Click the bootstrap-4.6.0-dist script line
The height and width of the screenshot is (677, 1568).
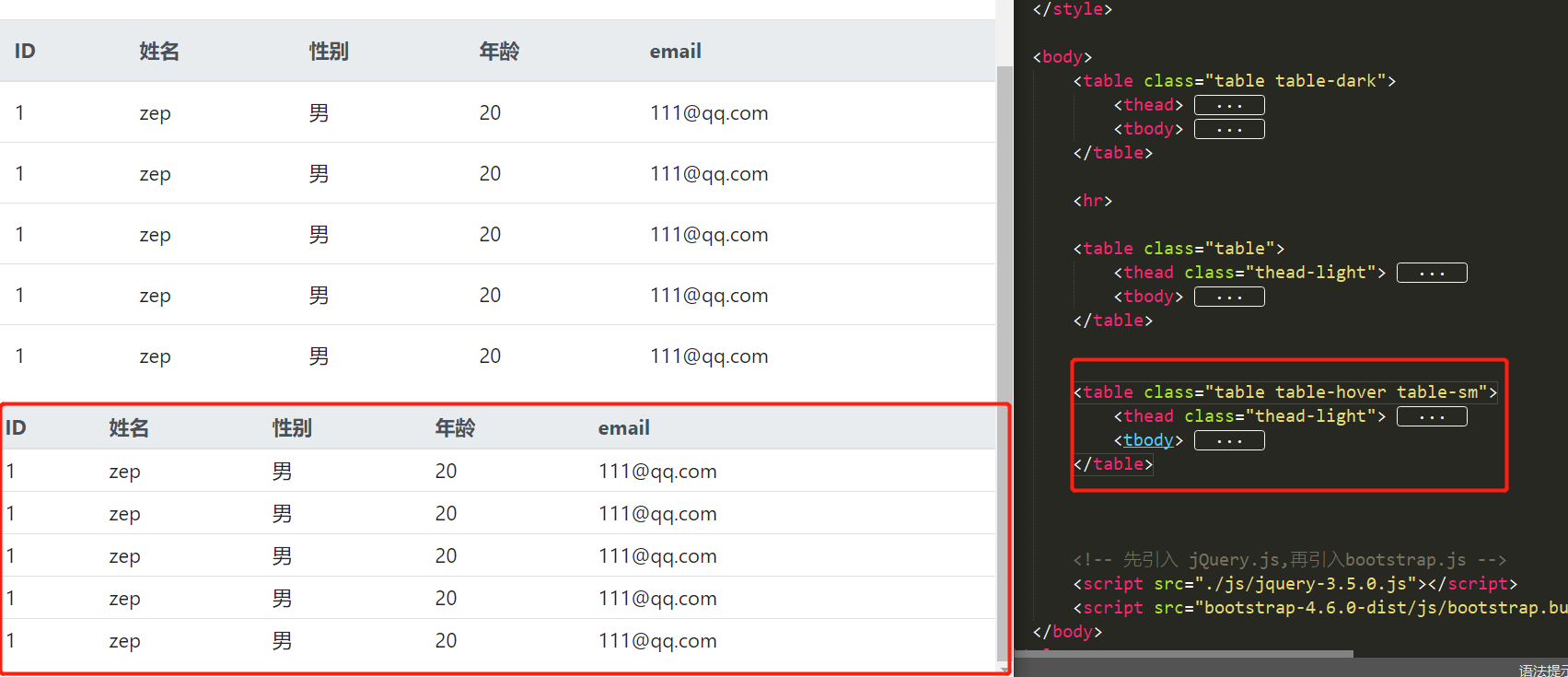point(1320,608)
